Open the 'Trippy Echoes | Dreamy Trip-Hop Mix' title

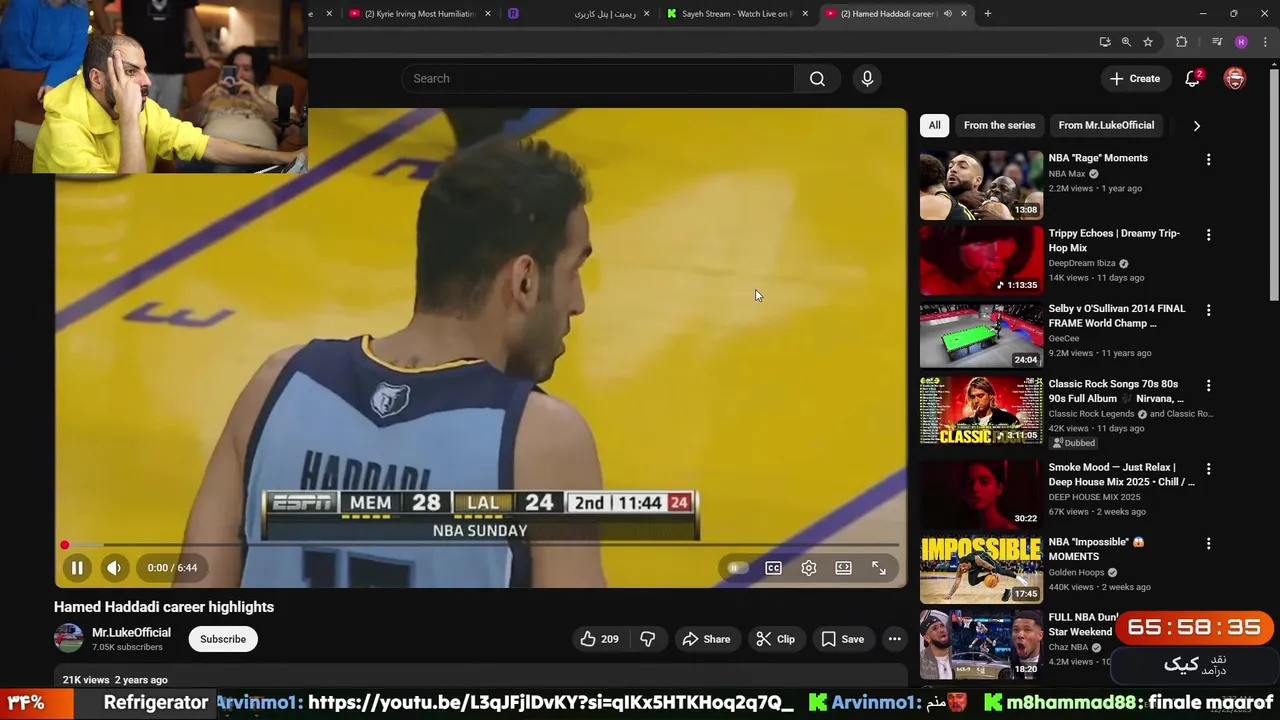coord(1114,240)
